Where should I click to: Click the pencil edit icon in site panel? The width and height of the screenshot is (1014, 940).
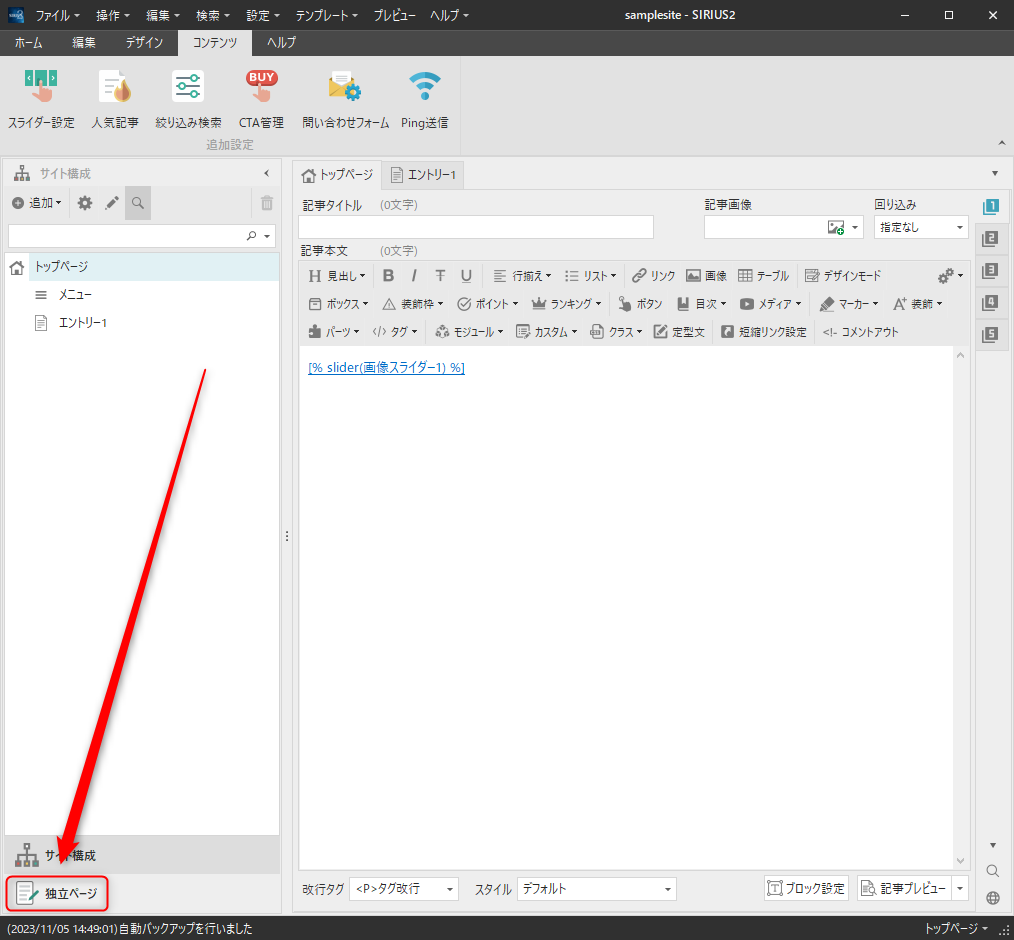pyautogui.click(x=112, y=203)
